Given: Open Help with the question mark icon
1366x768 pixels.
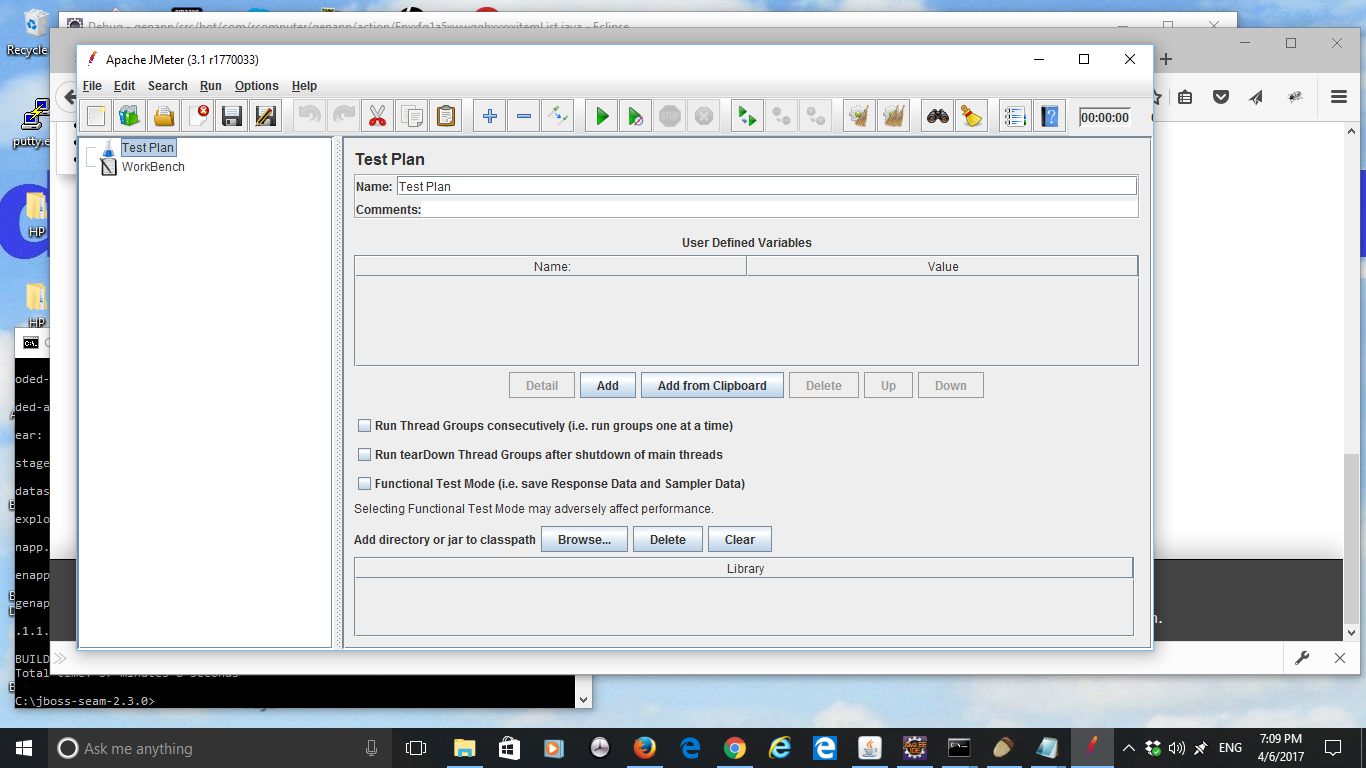Looking at the screenshot, I should click(x=1049, y=116).
